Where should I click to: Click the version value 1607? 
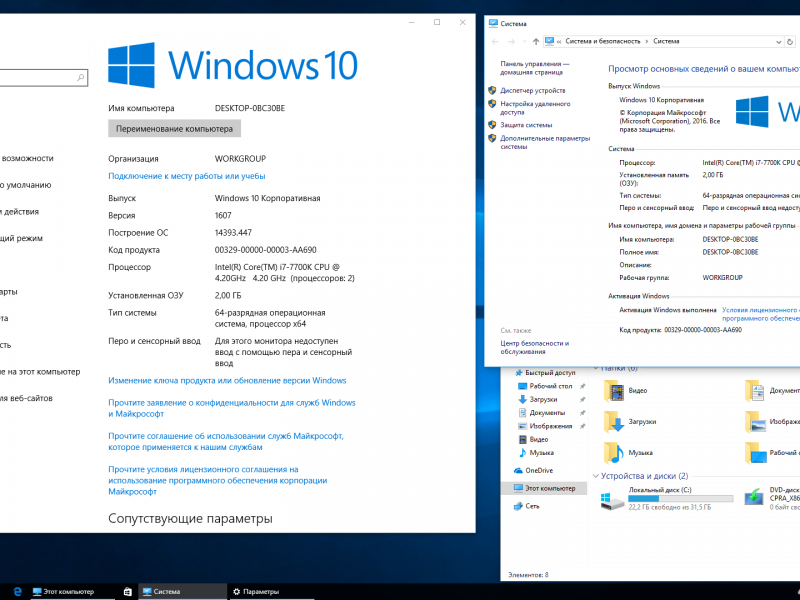[x=223, y=215]
